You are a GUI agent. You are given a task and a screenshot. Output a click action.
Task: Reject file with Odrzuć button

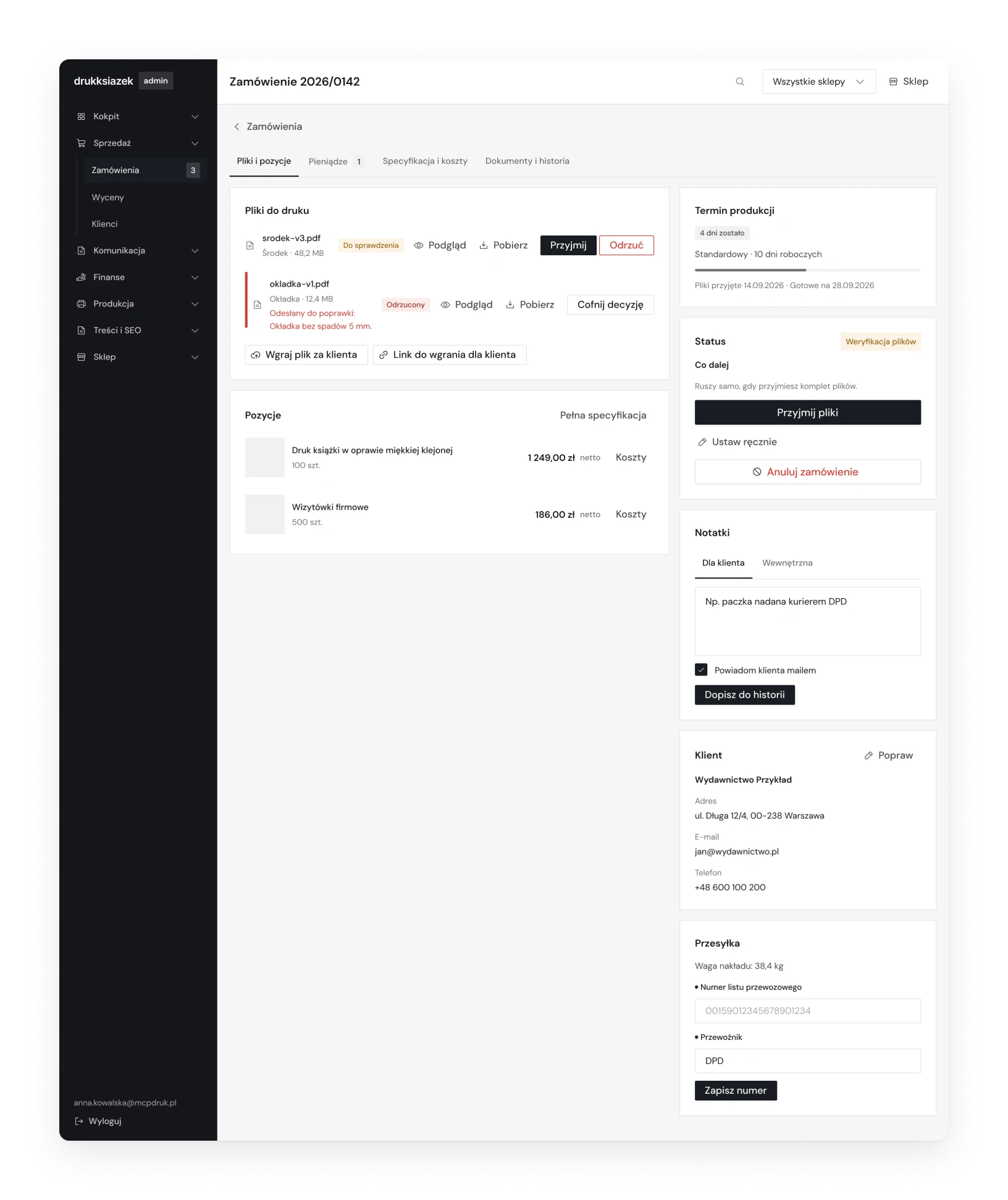(x=626, y=245)
